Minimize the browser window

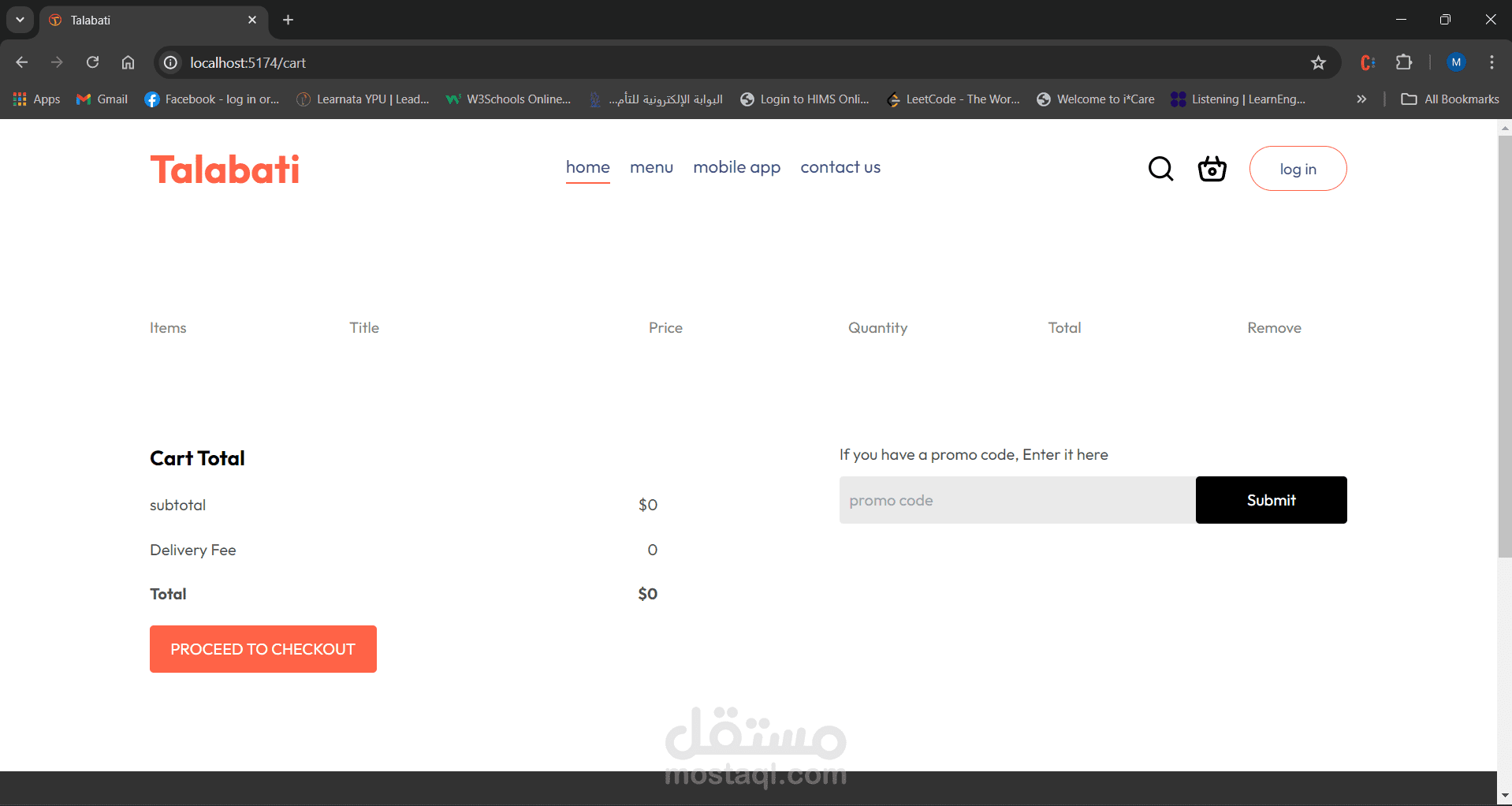point(1401,20)
